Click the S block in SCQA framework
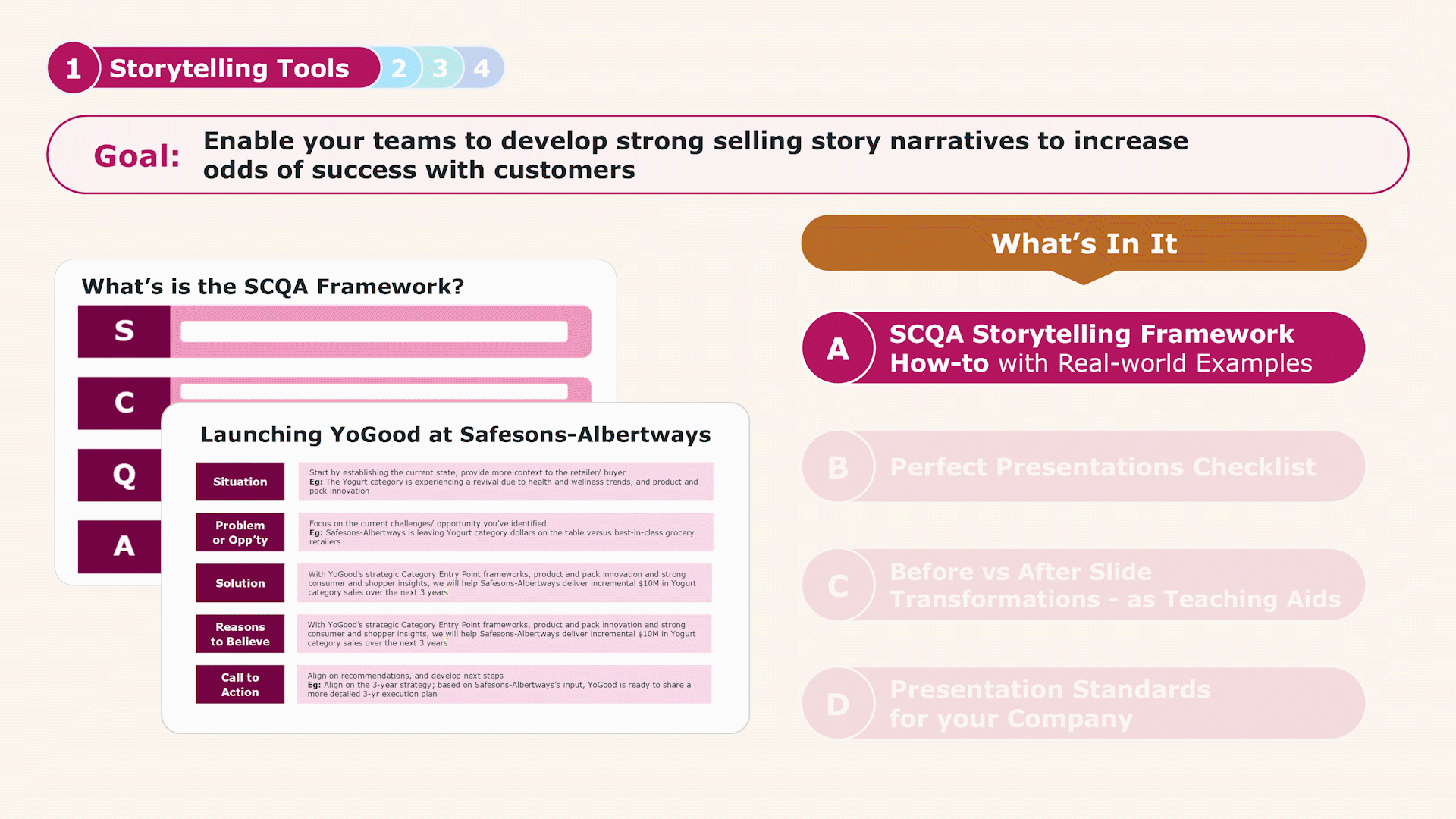The image size is (1456, 819). [x=124, y=331]
